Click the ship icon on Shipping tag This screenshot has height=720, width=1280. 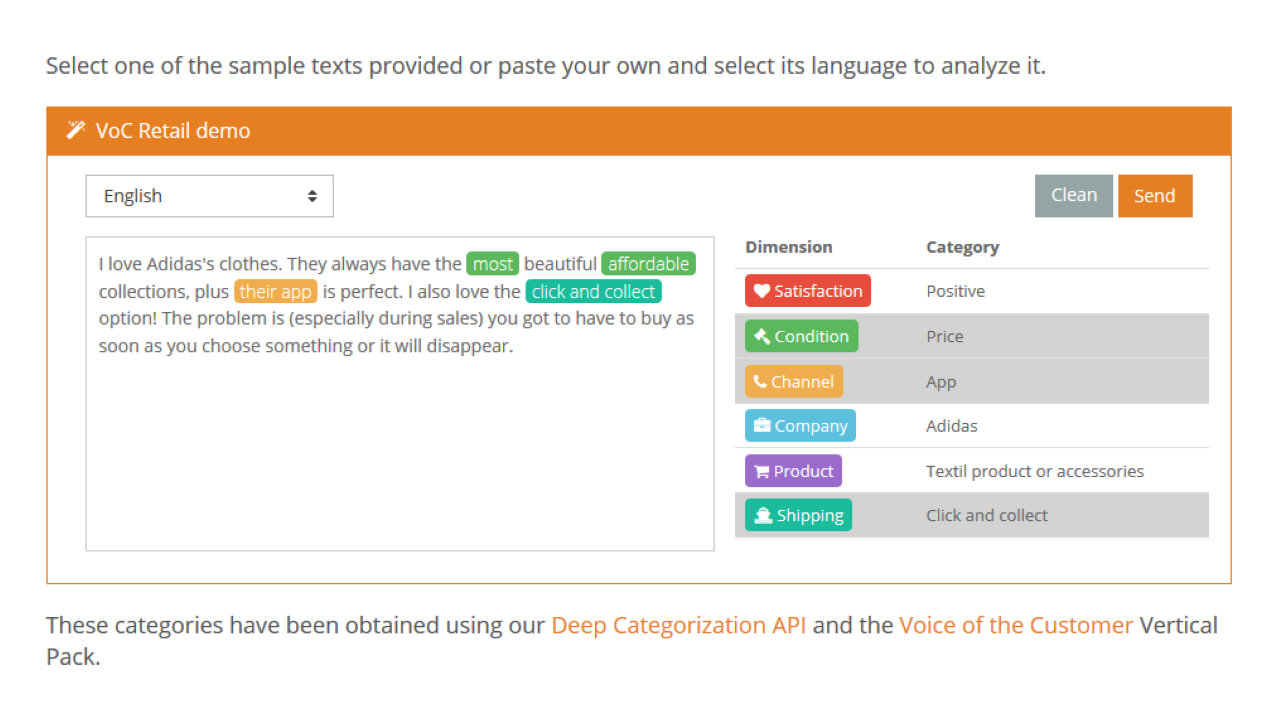point(763,516)
